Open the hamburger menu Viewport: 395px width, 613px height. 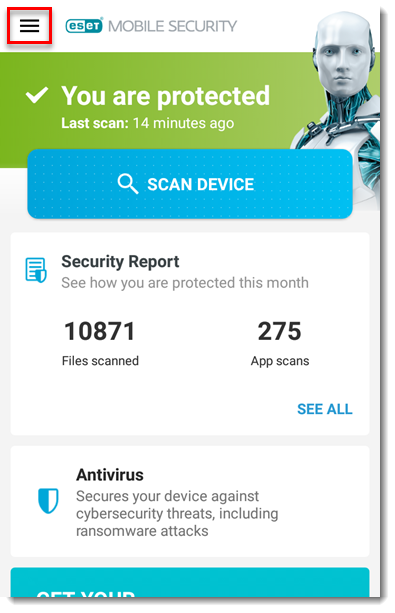tap(29, 26)
